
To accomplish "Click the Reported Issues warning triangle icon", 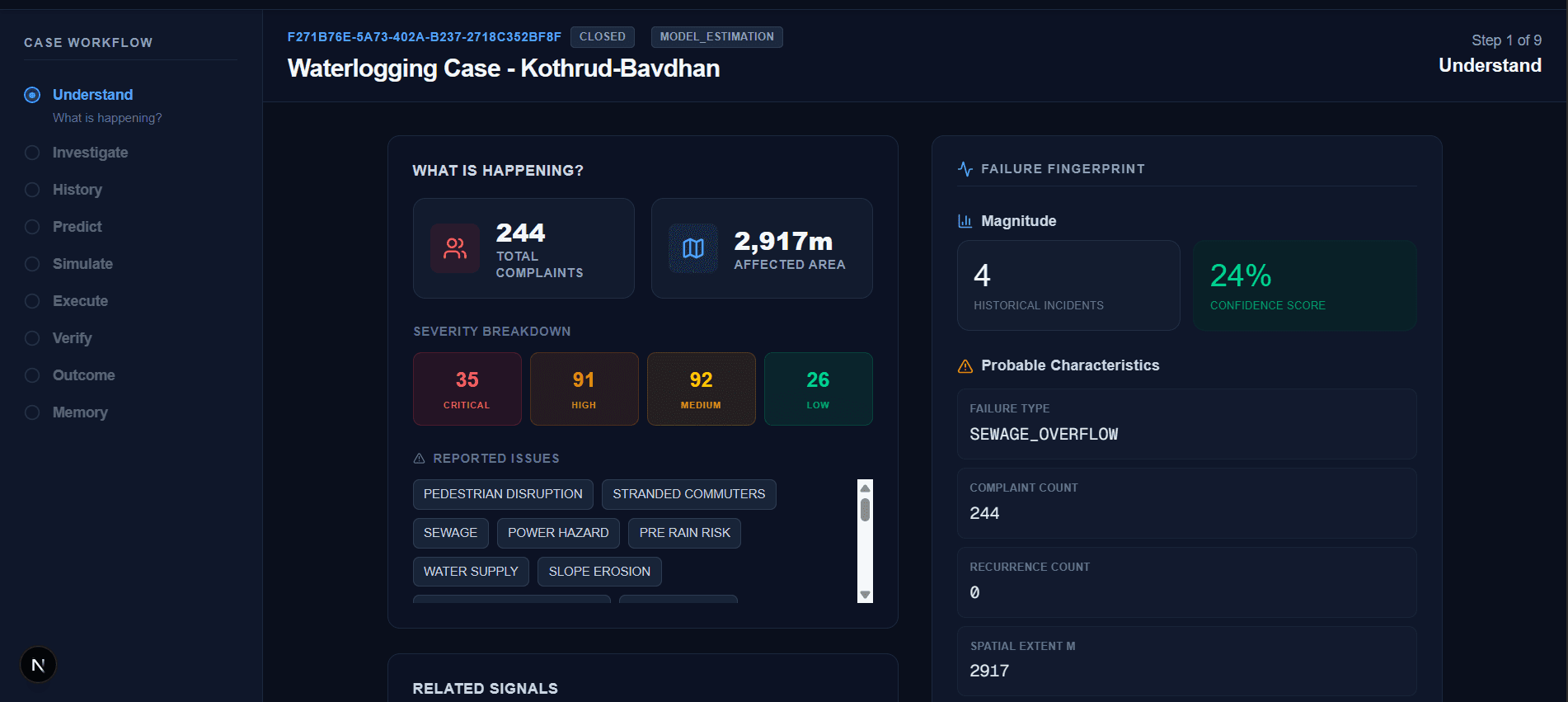I will pyautogui.click(x=419, y=459).
